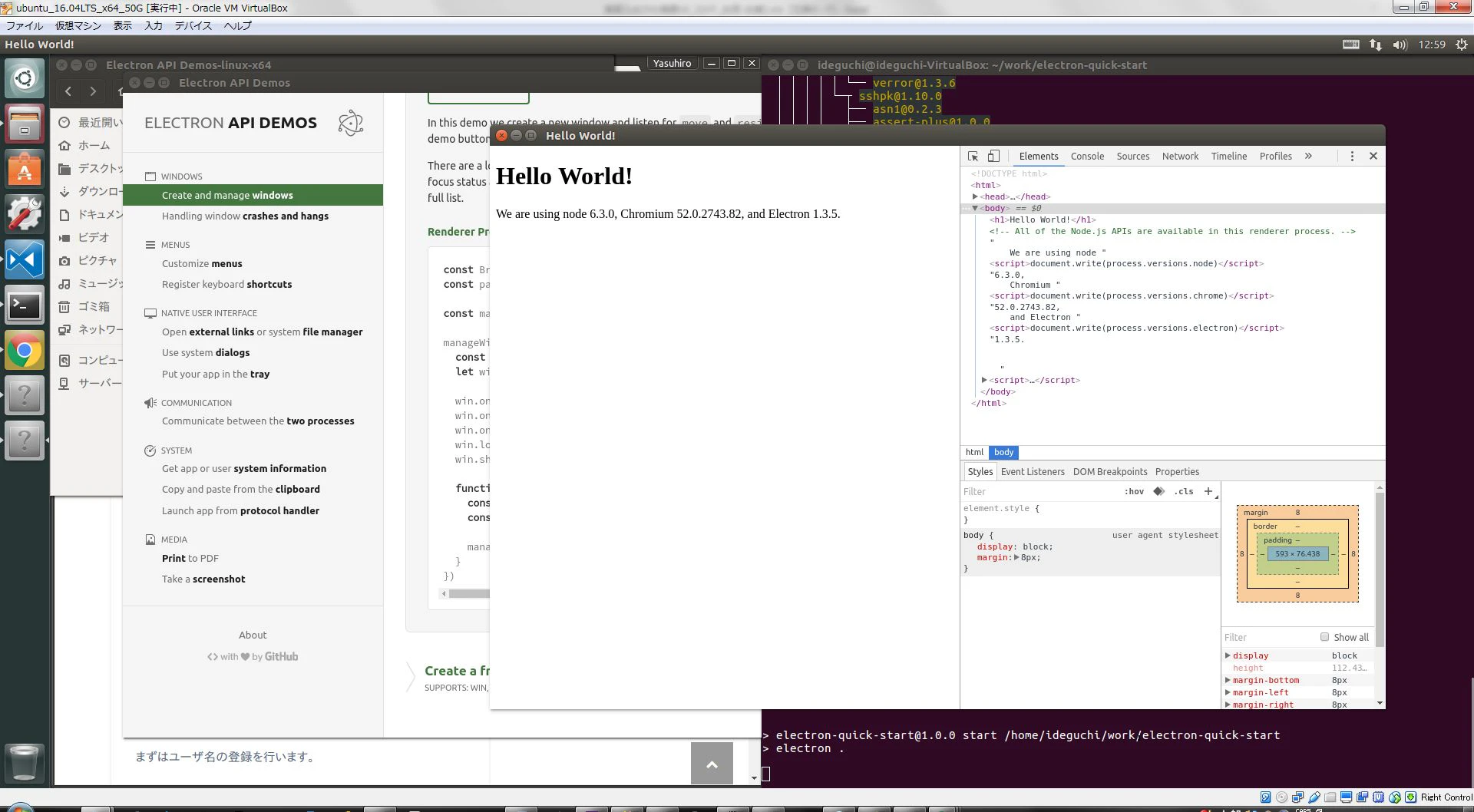Open the network indicator in the top panel

1376,45
